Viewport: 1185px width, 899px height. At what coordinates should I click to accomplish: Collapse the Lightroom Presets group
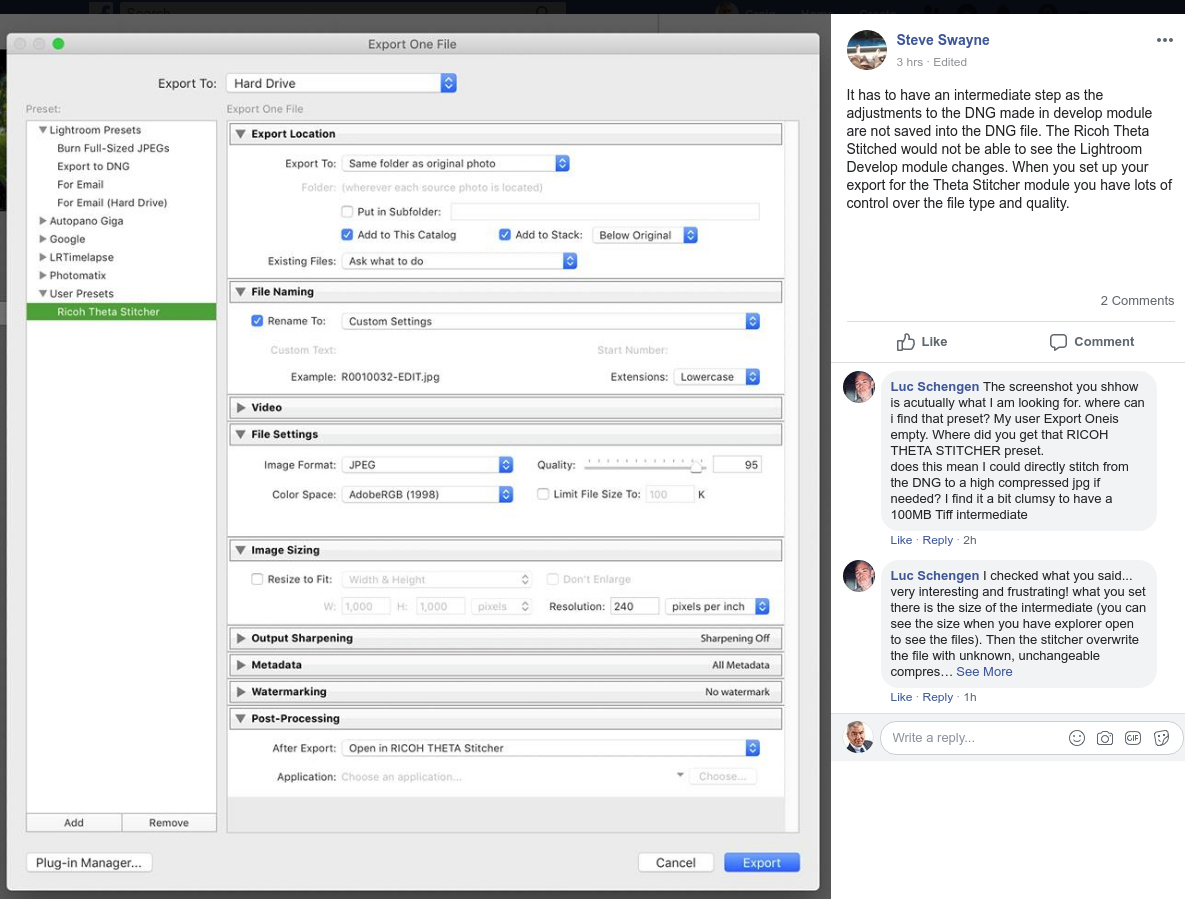(43, 130)
